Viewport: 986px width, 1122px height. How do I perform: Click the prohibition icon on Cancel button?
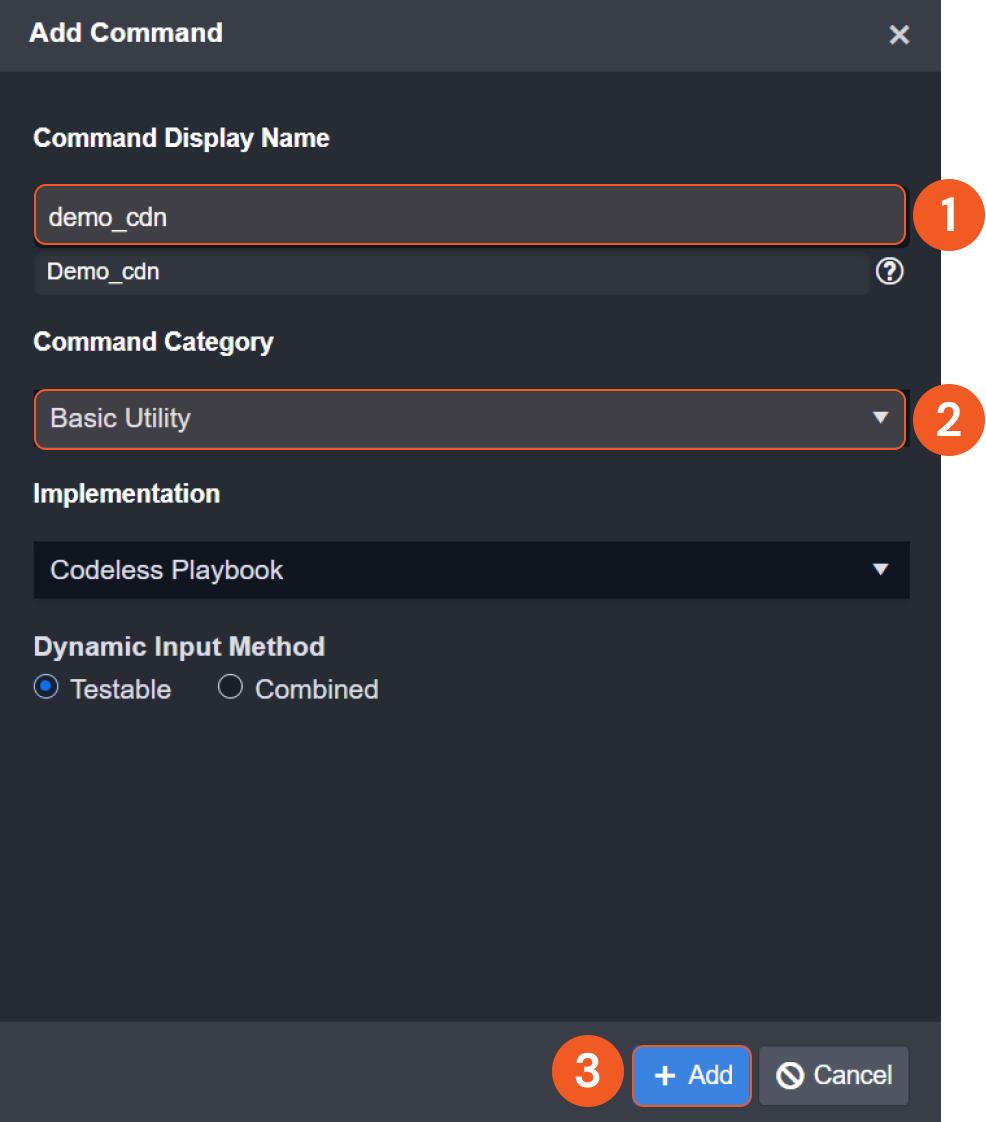[790, 1076]
